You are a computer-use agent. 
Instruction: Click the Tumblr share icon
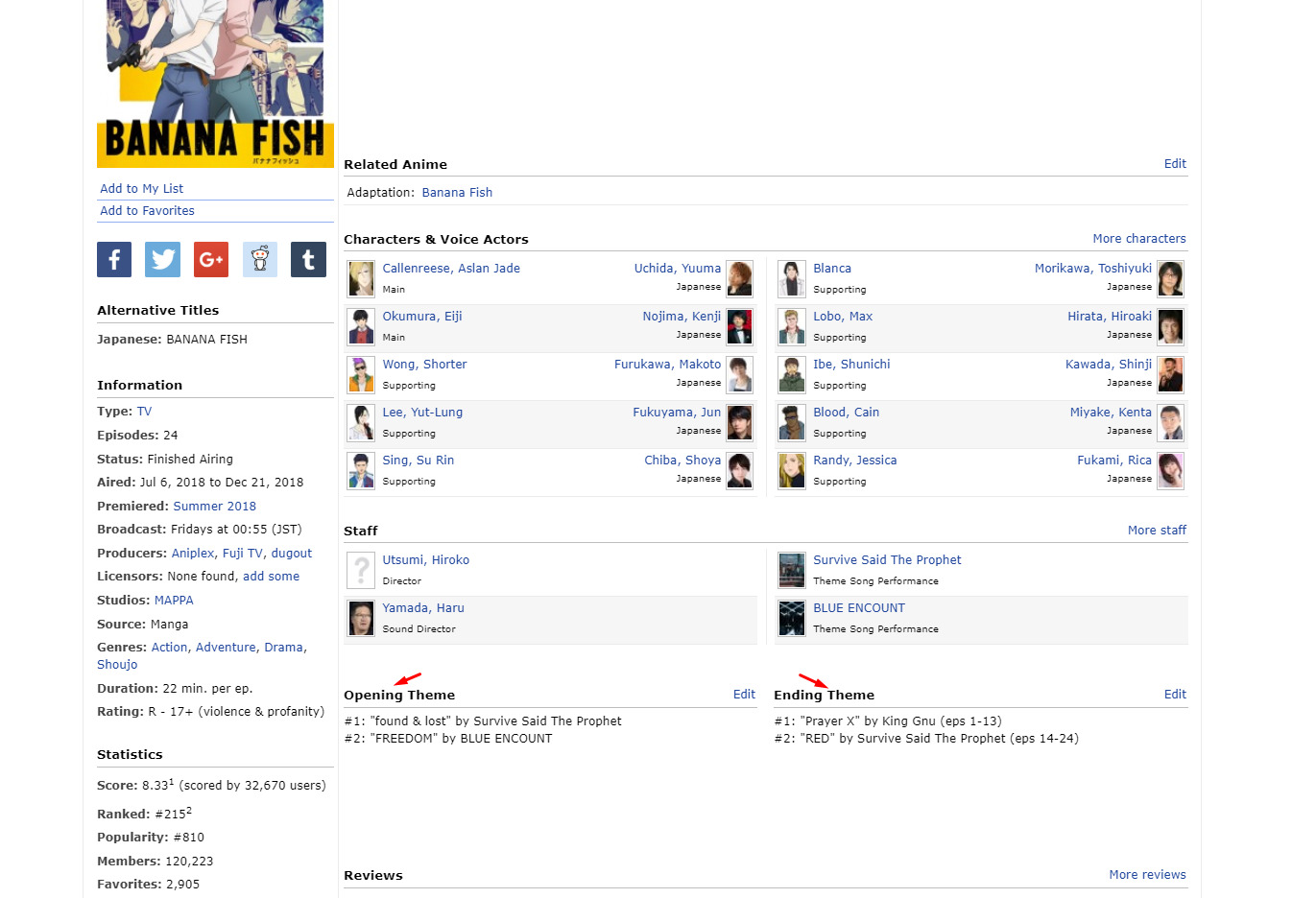308,259
